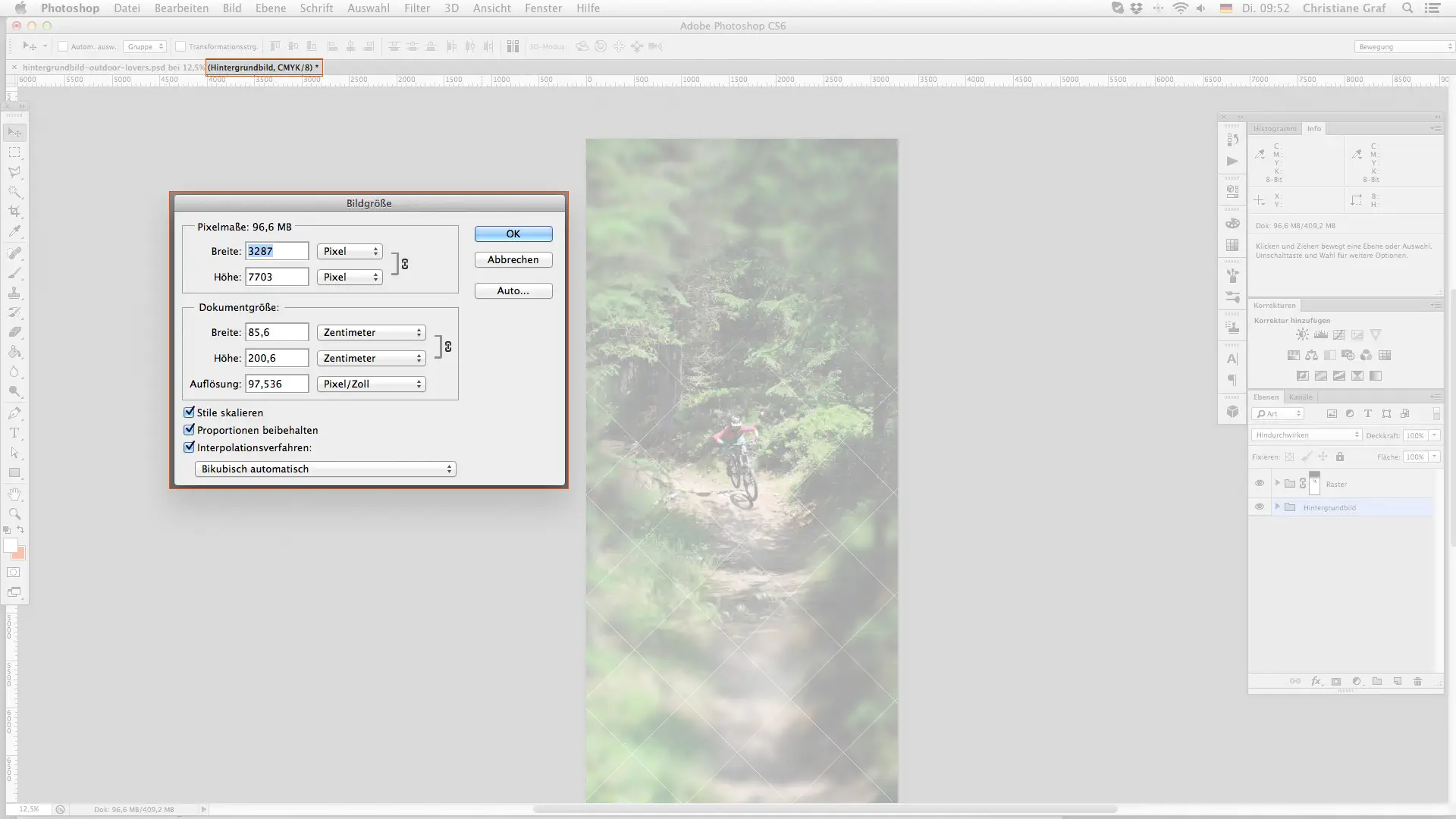Select the Crop tool in toolbar
The image size is (1456, 819).
14,212
